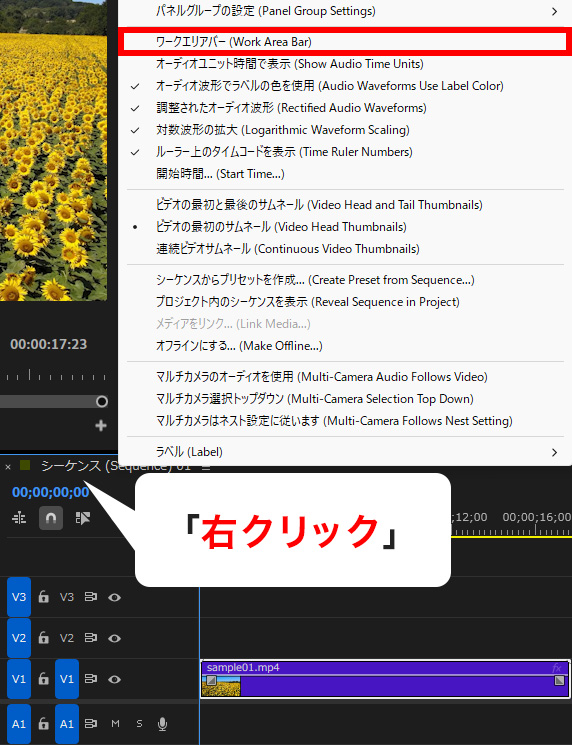Image resolution: width=572 pixels, height=745 pixels.
Task: Hide track V2 with the eye icon
Action: pyautogui.click(x=114, y=638)
